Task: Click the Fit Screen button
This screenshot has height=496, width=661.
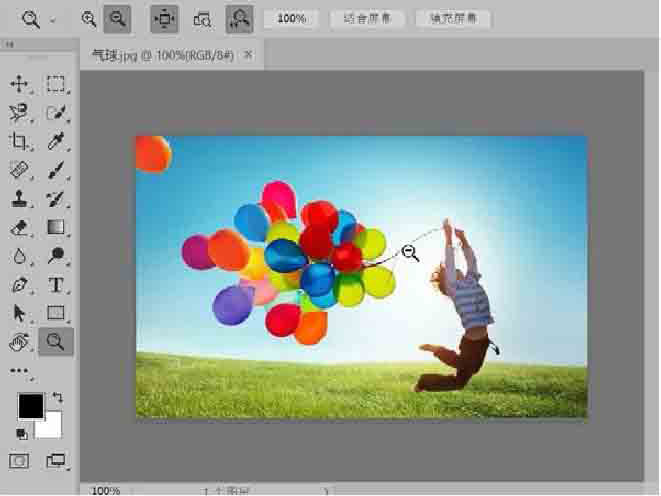Action: pos(367,19)
